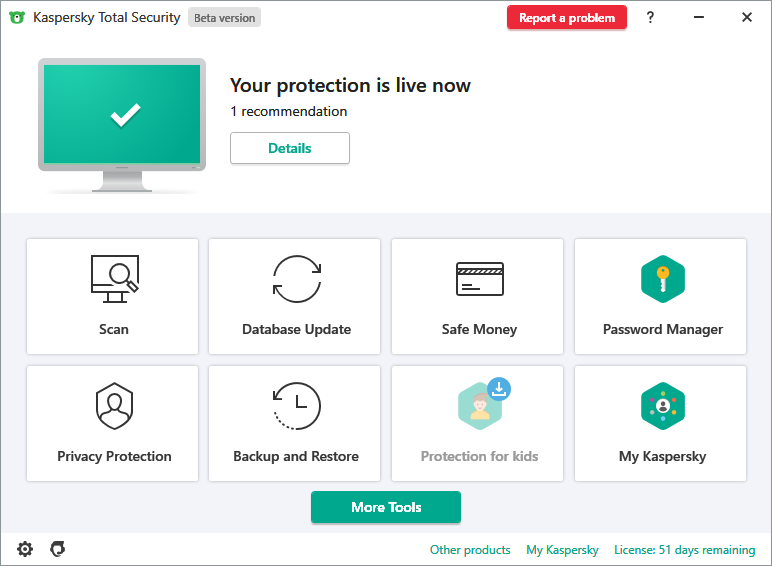Open the Scan monitor icon
Image resolution: width=772 pixels, height=566 pixels.
click(114, 279)
